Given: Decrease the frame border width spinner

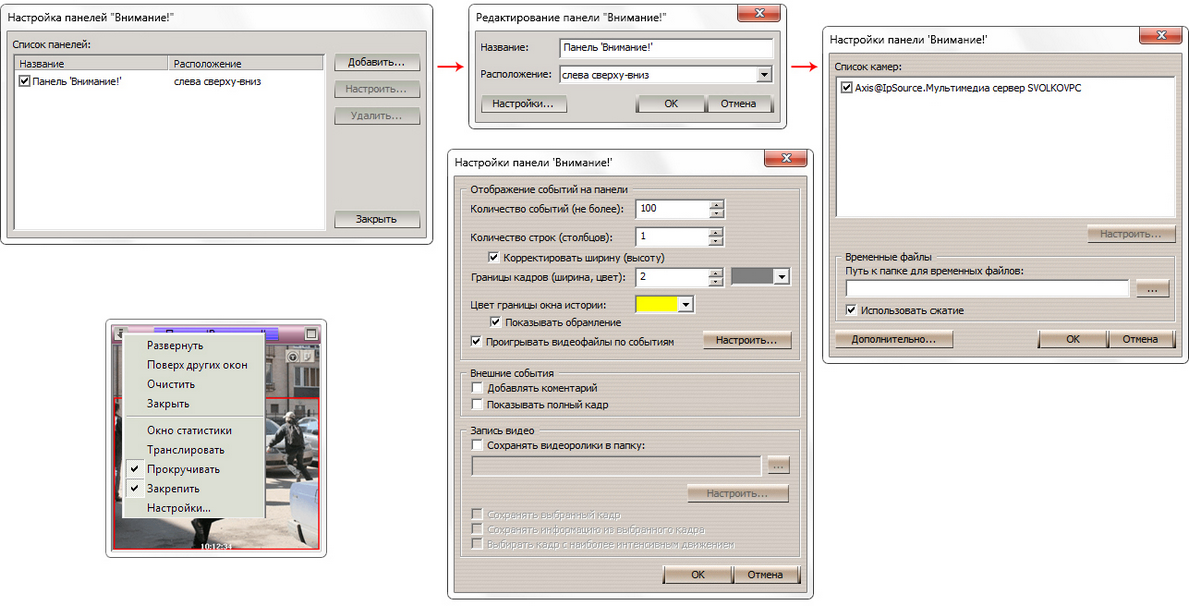Looking at the screenshot, I should click(x=717, y=282).
